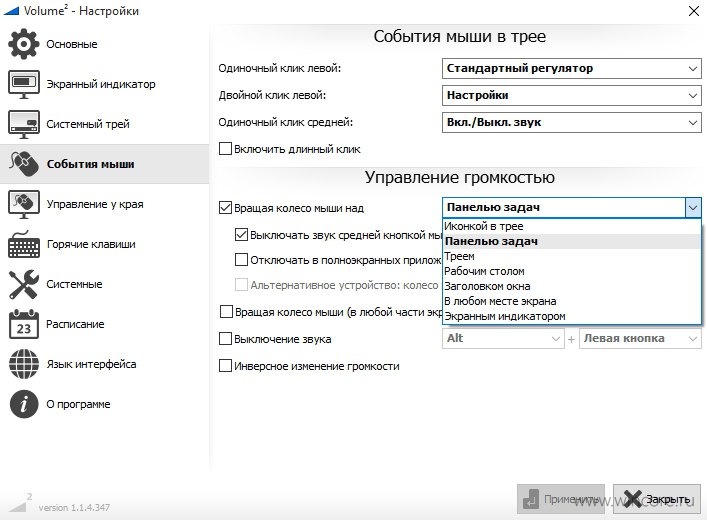Open the Одиночный клик средней dropdown
707x520 pixels.
(571, 122)
